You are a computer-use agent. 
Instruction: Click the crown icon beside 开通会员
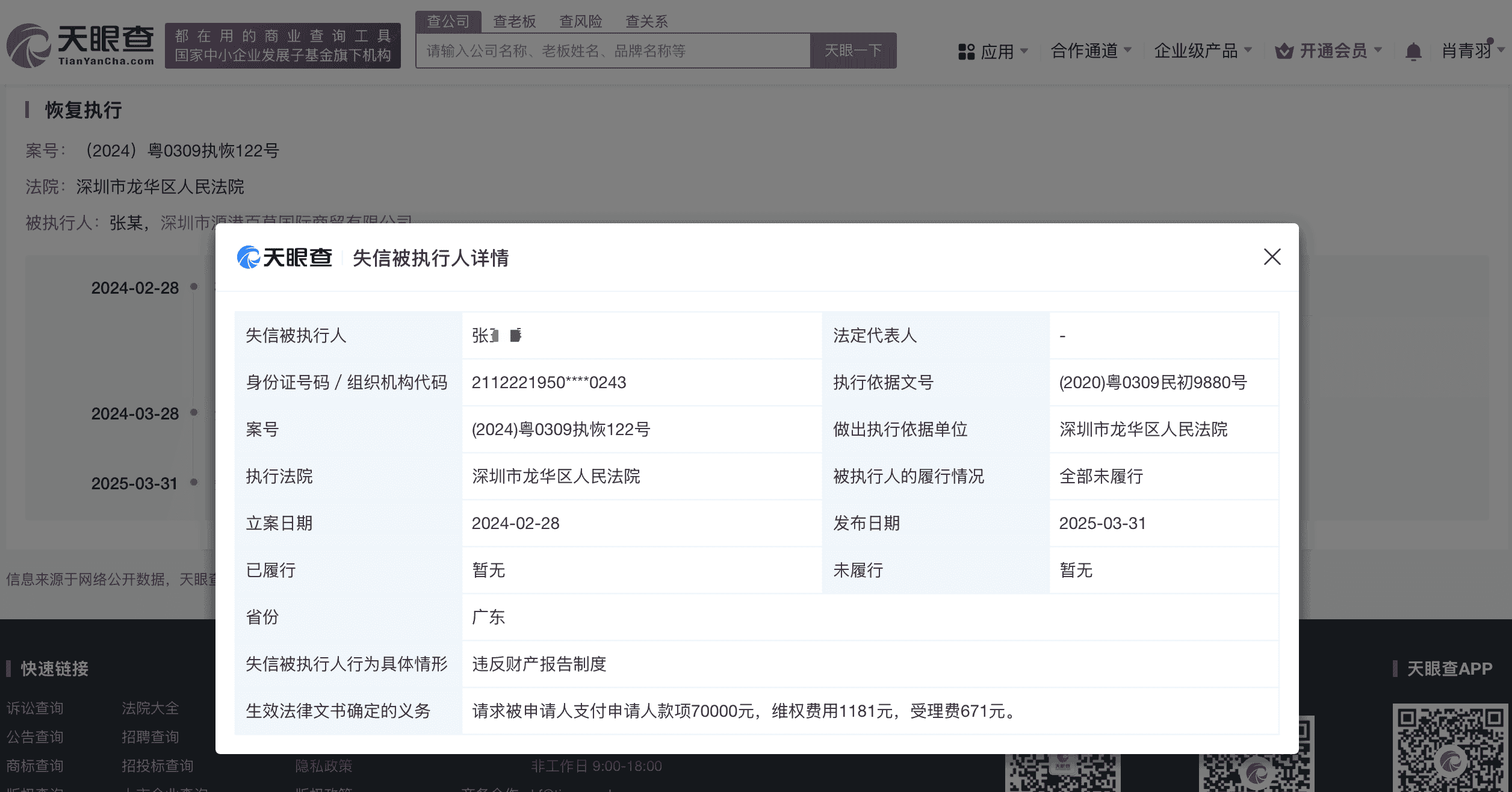[x=1284, y=52]
